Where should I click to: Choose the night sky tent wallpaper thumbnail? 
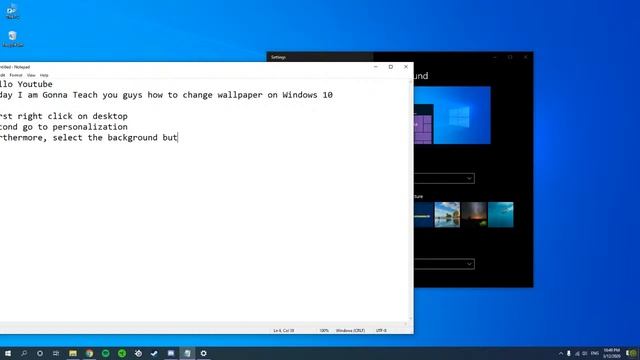tap(474, 214)
